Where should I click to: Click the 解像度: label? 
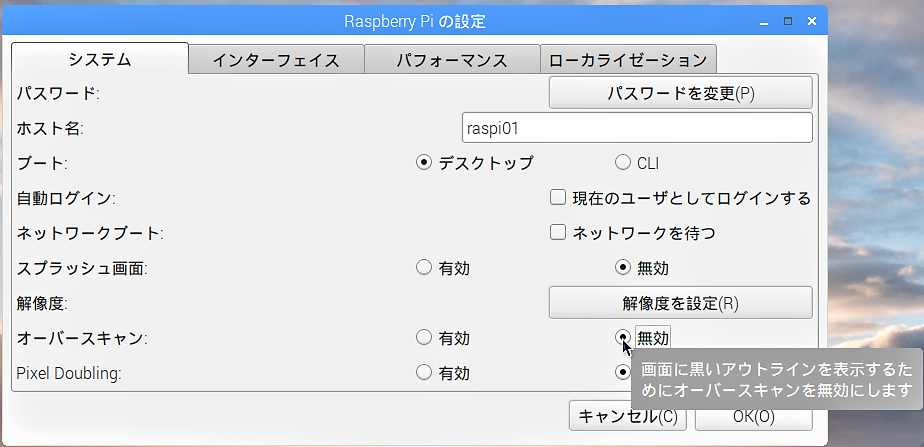[42, 303]
